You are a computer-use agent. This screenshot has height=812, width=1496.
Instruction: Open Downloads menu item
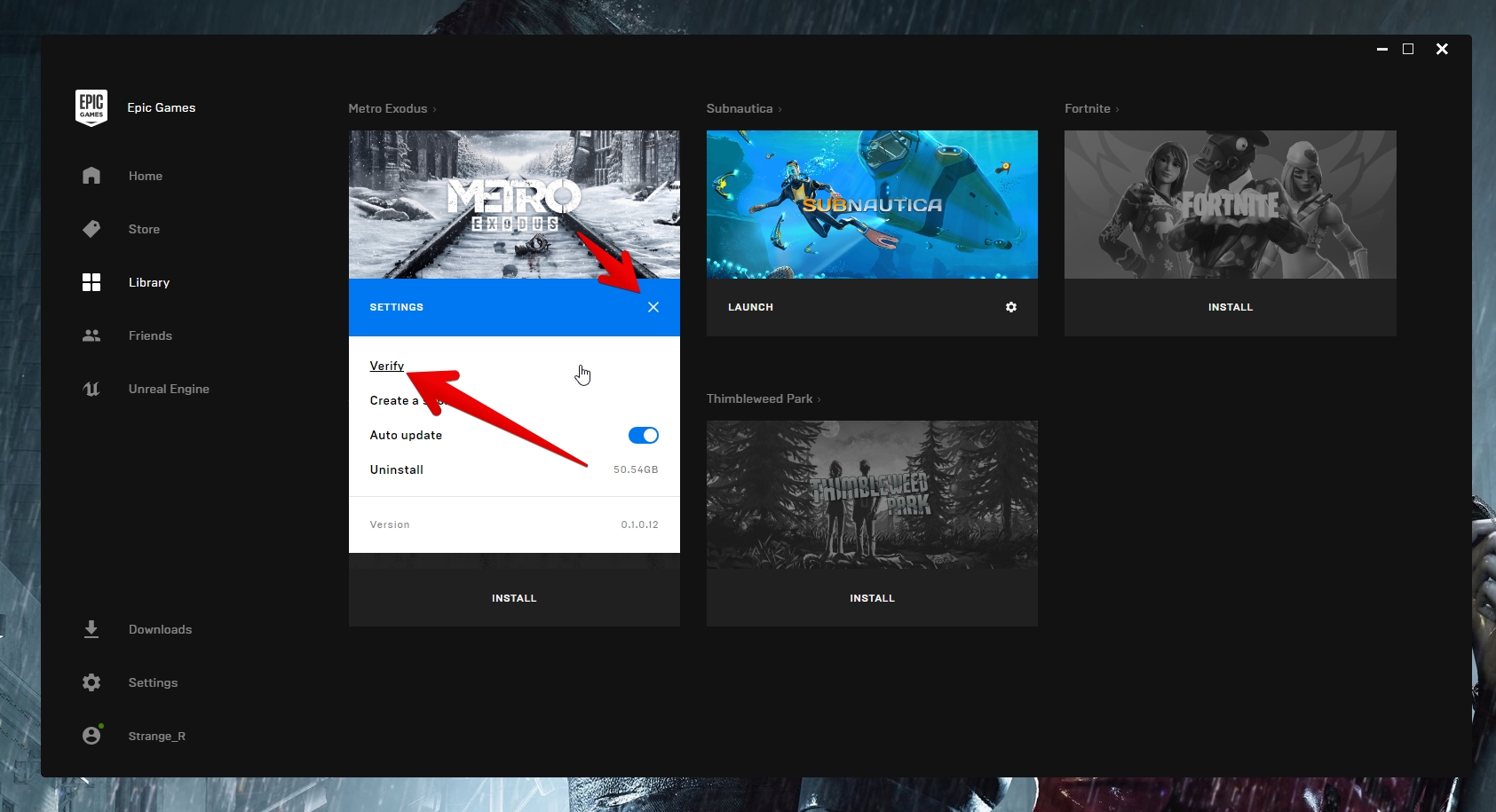coord(160,629)
